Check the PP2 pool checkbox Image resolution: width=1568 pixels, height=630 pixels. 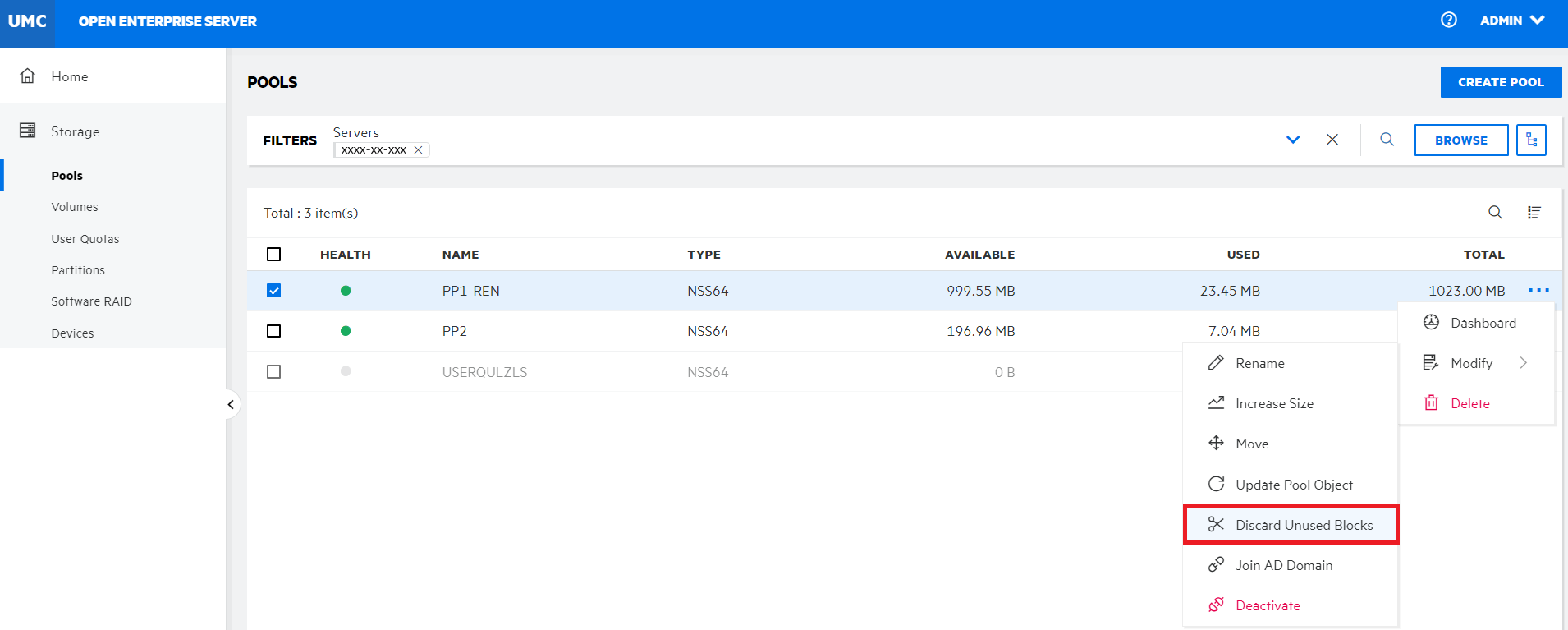(x=274, y=331)
